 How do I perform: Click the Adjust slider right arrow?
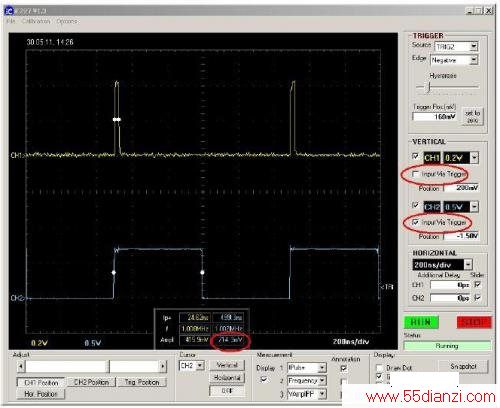[163, 367]
